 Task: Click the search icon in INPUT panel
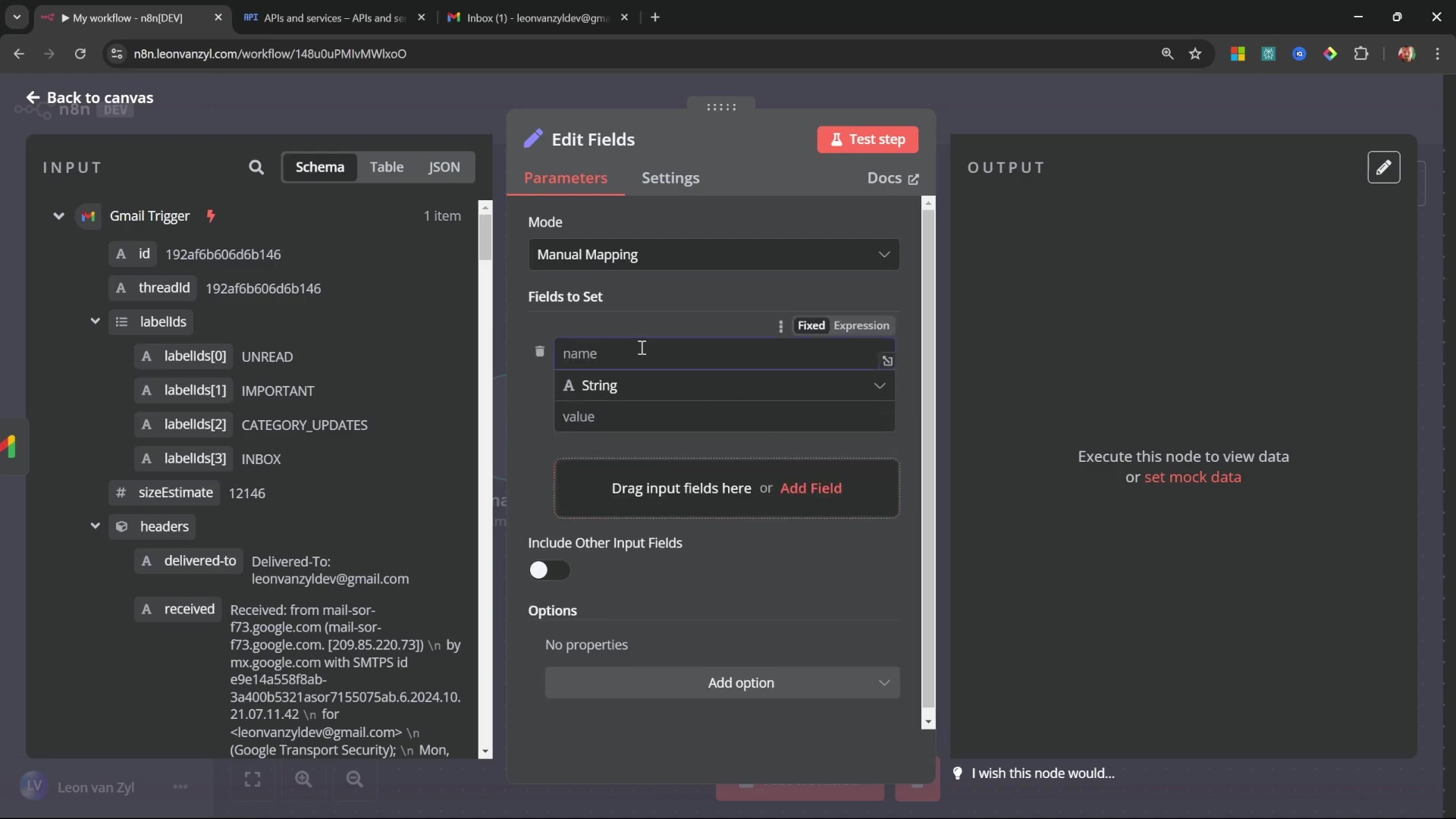256,168
